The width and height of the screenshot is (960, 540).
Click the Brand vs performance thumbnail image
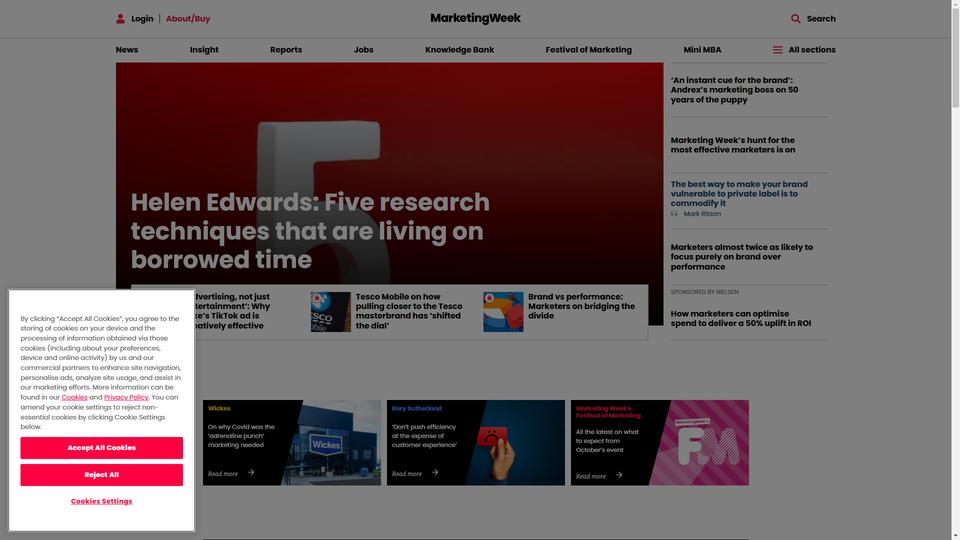pos(503,312)
